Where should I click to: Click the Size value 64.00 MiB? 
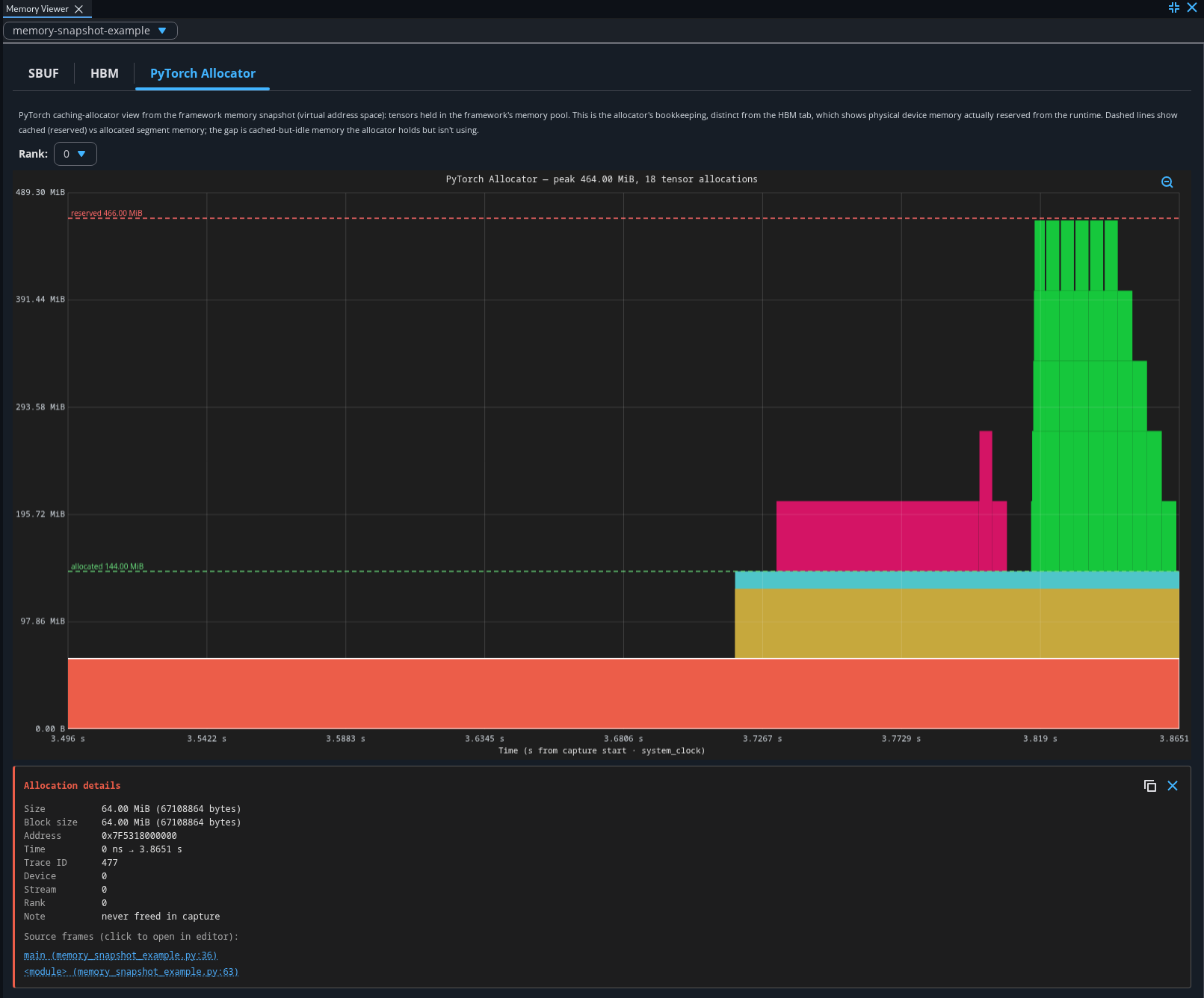[171, 809]
